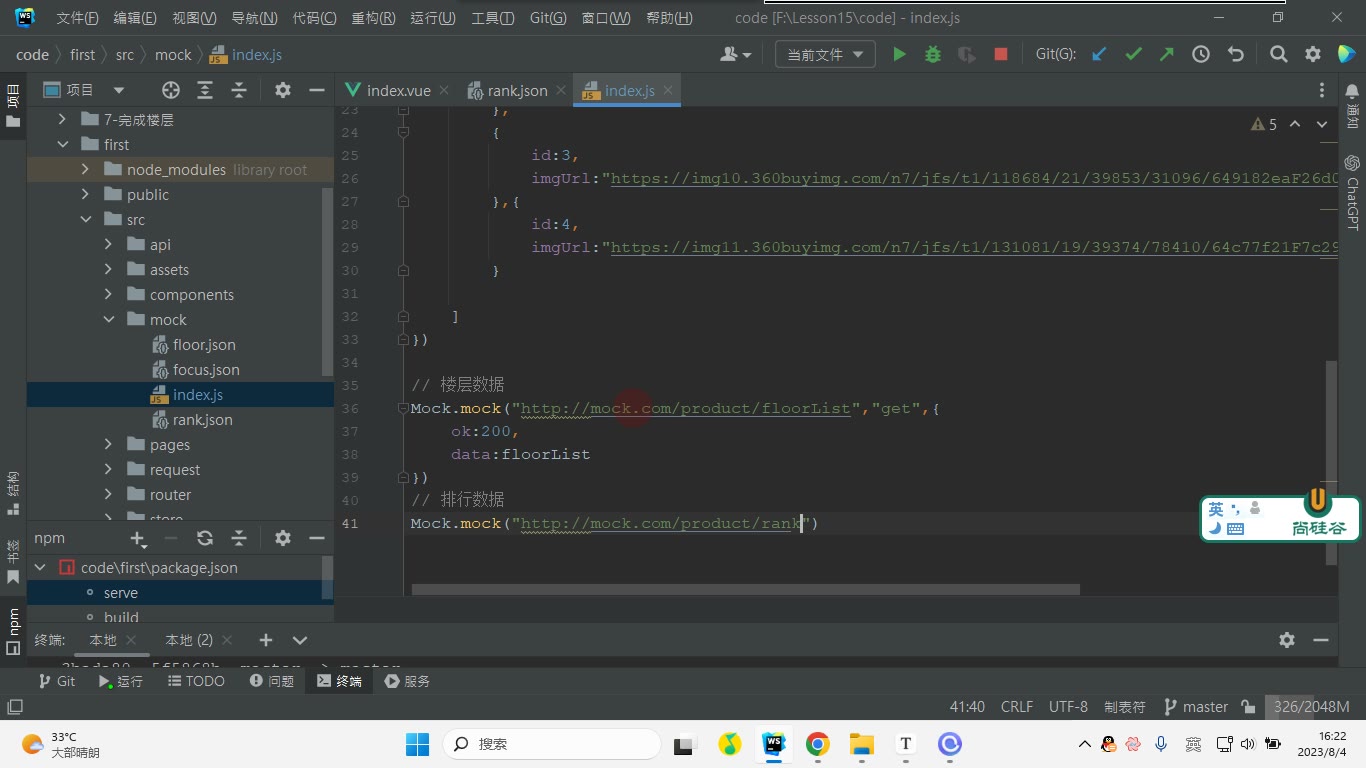
Task: Commit changes using the green checkmark
Action: 1133,55
